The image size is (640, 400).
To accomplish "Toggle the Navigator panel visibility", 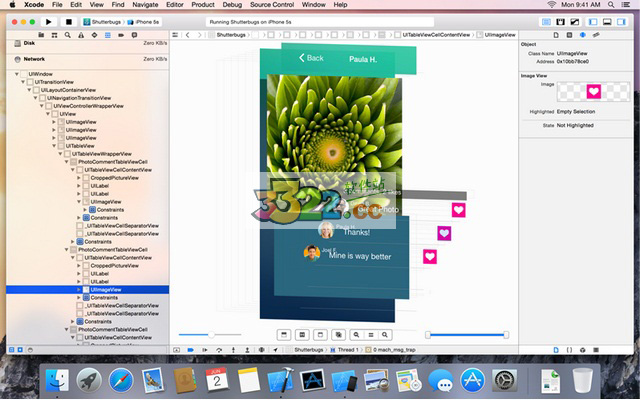I will click(x=593, y=22).
